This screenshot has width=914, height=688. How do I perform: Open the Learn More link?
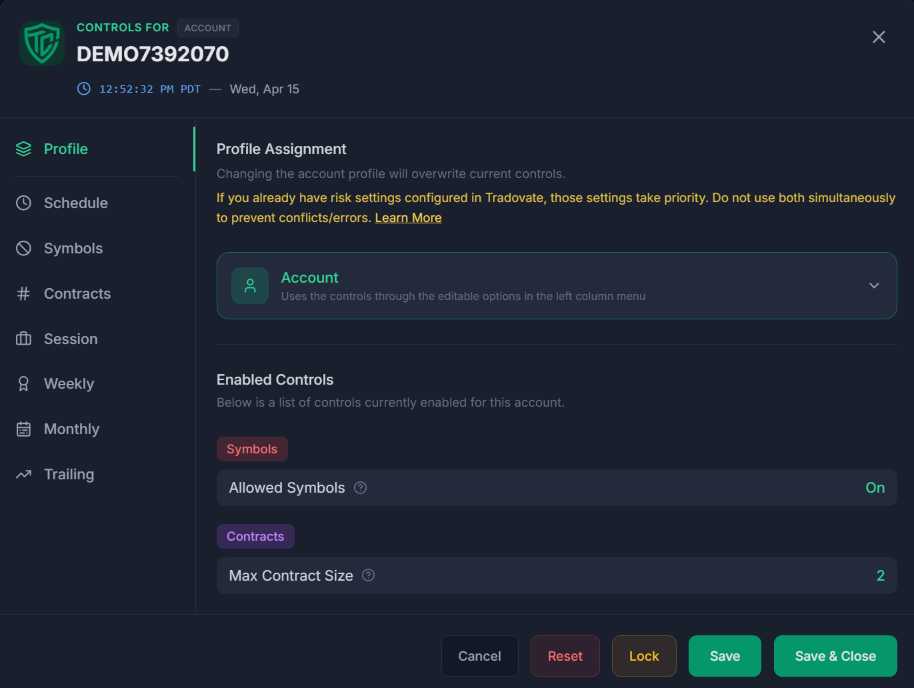(x=408, y=217)
